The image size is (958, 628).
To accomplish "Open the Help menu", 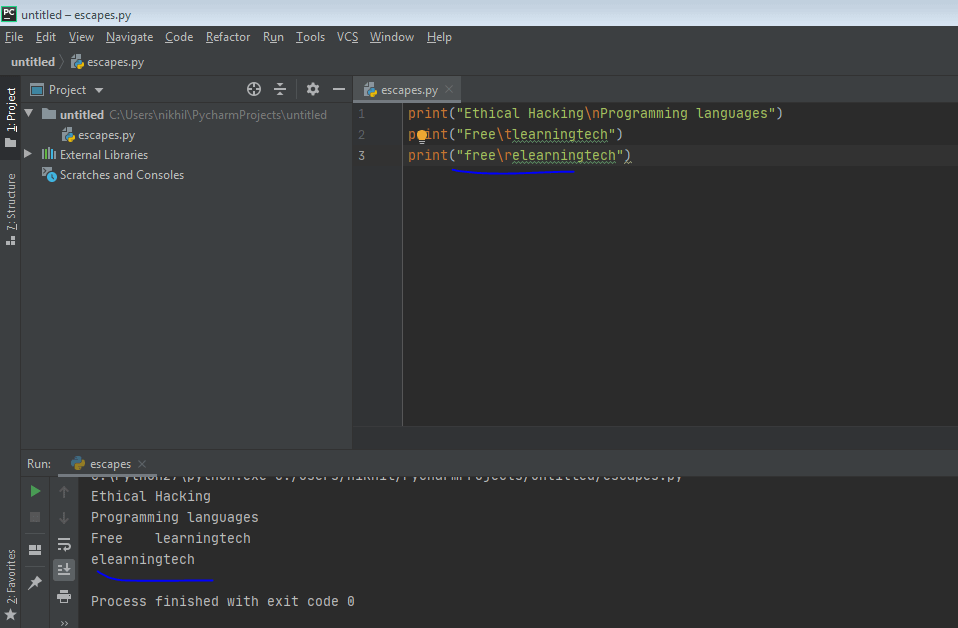I will coord(439,37).
